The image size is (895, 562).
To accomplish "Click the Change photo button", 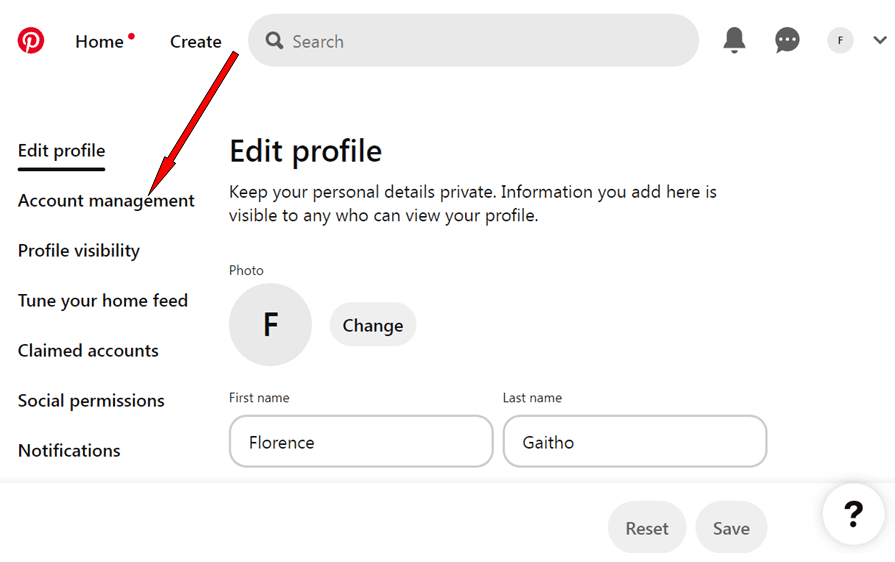I will 373,325.
